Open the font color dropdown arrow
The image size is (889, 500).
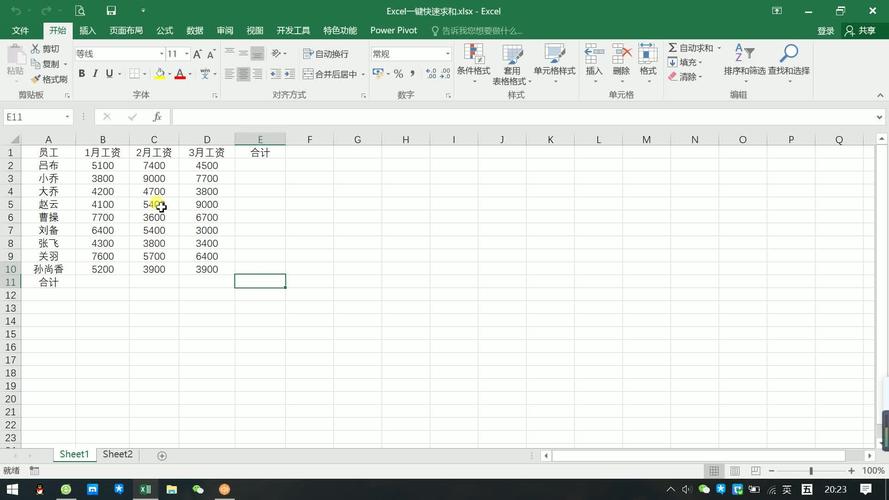pos(189,74)
